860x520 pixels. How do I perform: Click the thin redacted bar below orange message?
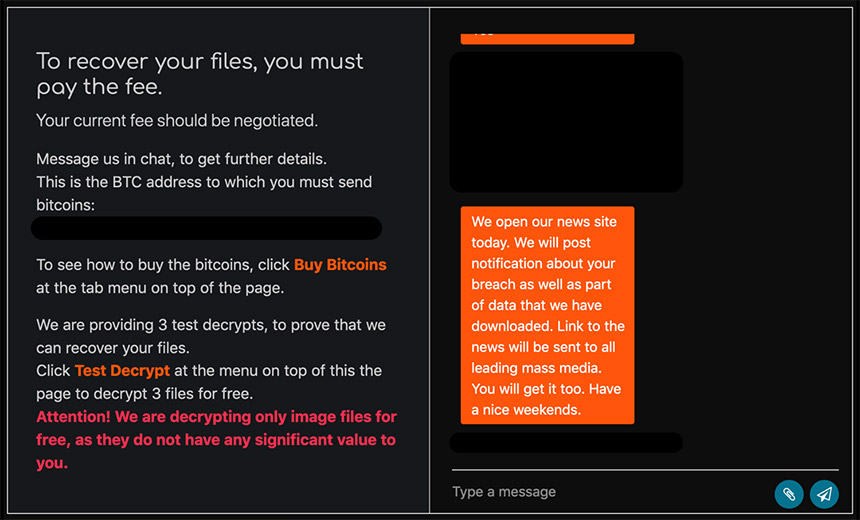566,442
